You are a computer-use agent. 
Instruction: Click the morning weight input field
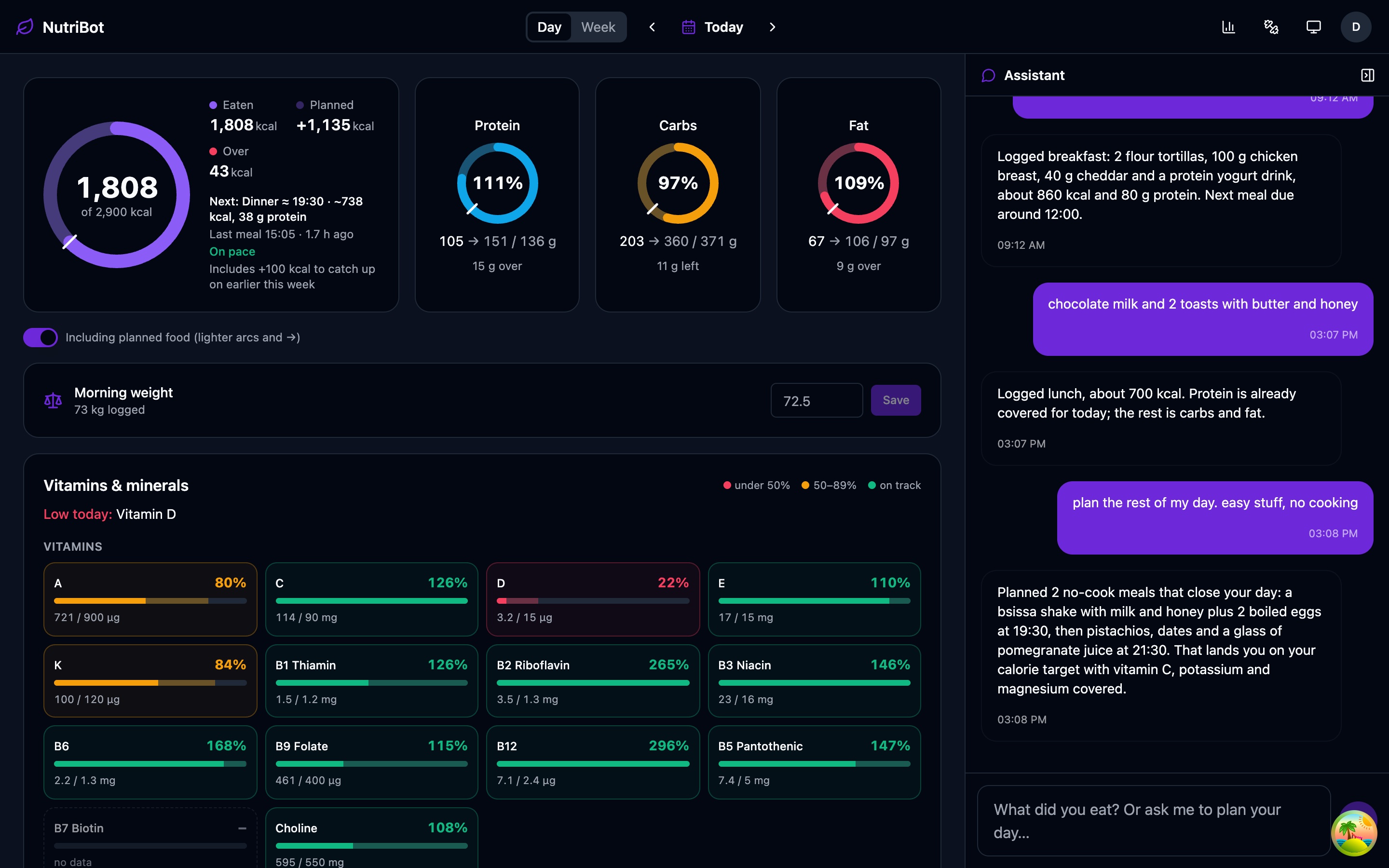click(x=816, y=400)
